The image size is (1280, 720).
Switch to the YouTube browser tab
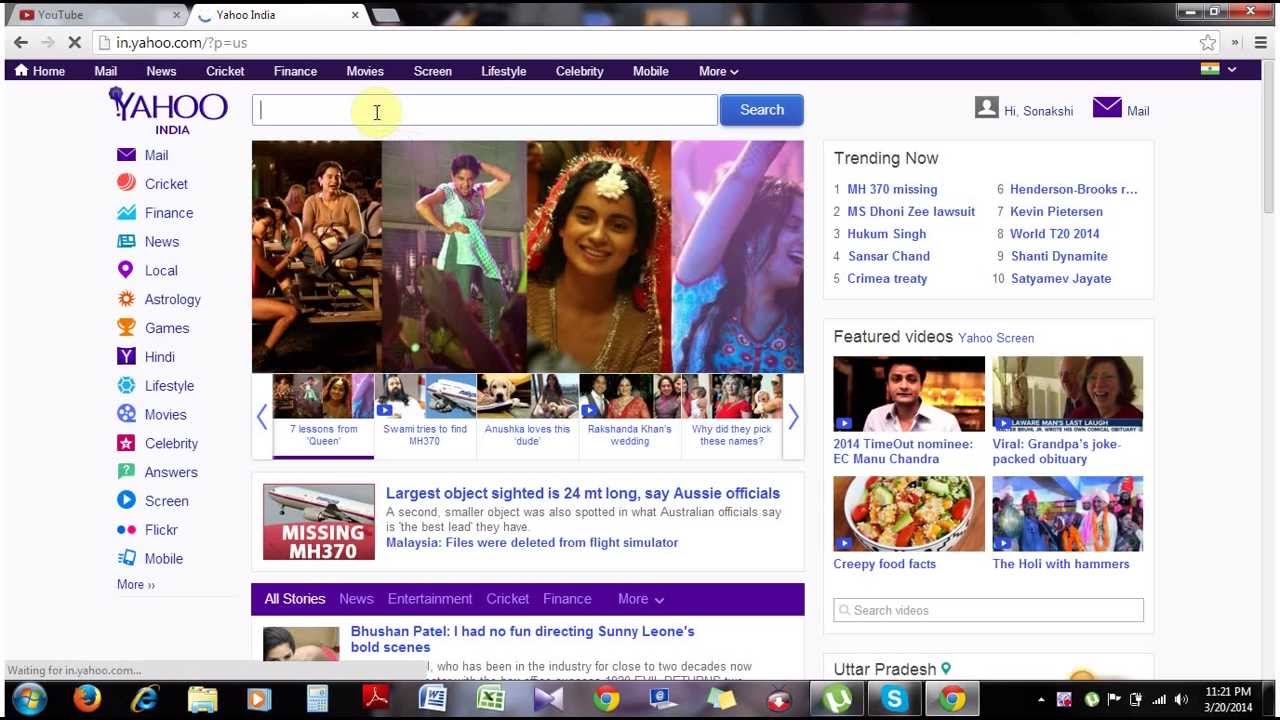pyautogui.click(x=100, y=15)
